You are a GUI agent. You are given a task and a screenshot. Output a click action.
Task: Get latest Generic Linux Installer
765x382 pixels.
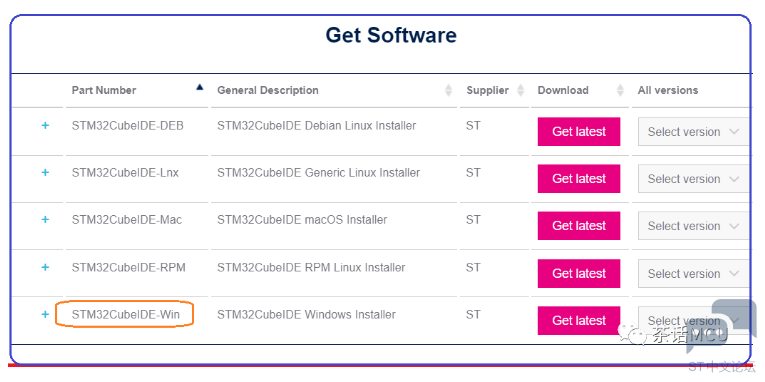[x=579, y=179]
